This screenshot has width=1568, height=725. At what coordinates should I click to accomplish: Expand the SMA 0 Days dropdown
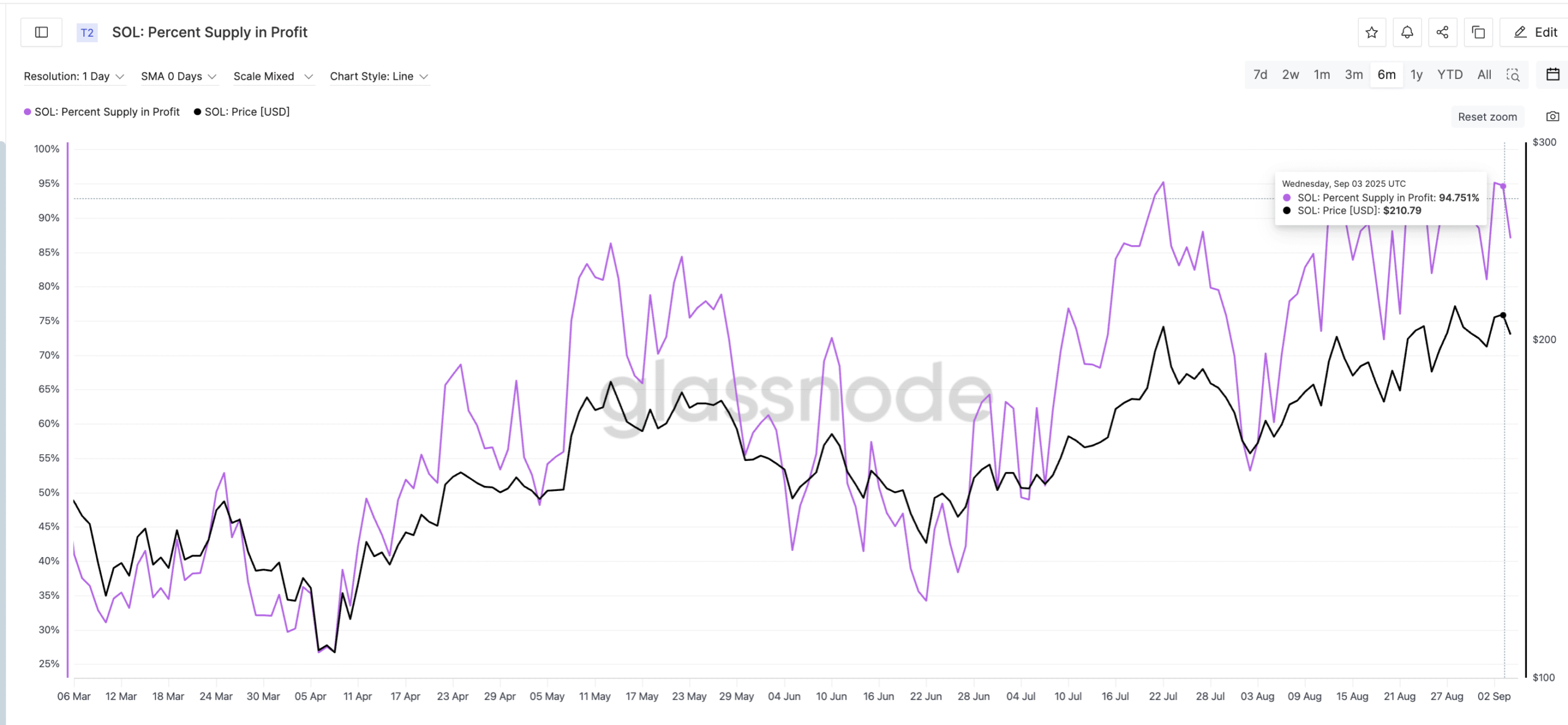click(178, 76)
